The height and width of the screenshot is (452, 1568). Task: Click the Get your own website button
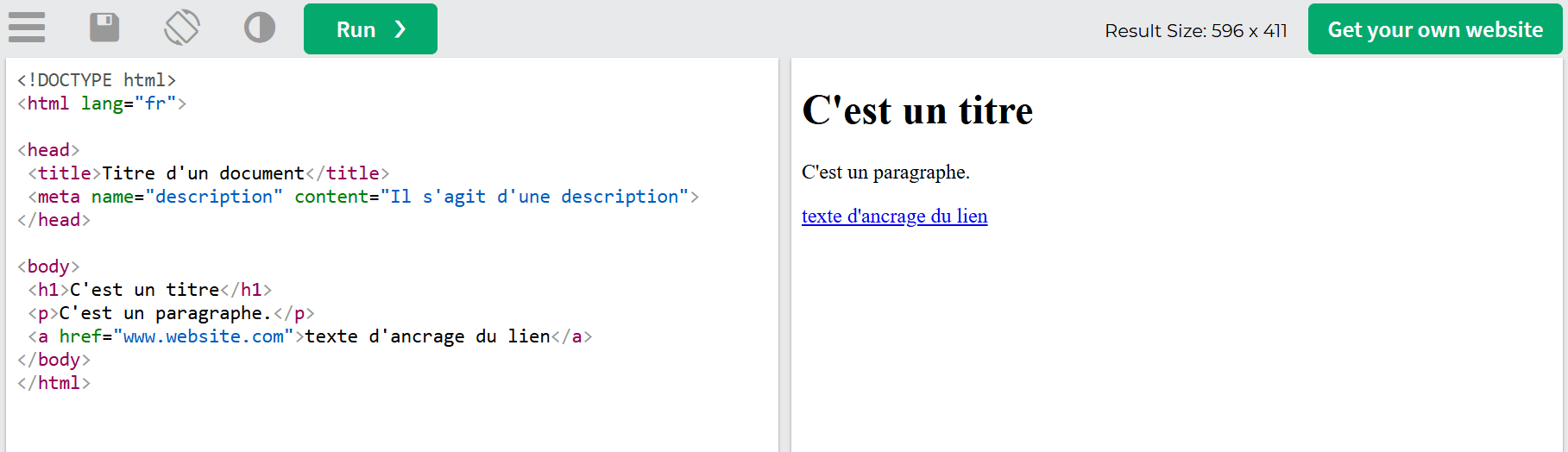(x=1434, y=29)
